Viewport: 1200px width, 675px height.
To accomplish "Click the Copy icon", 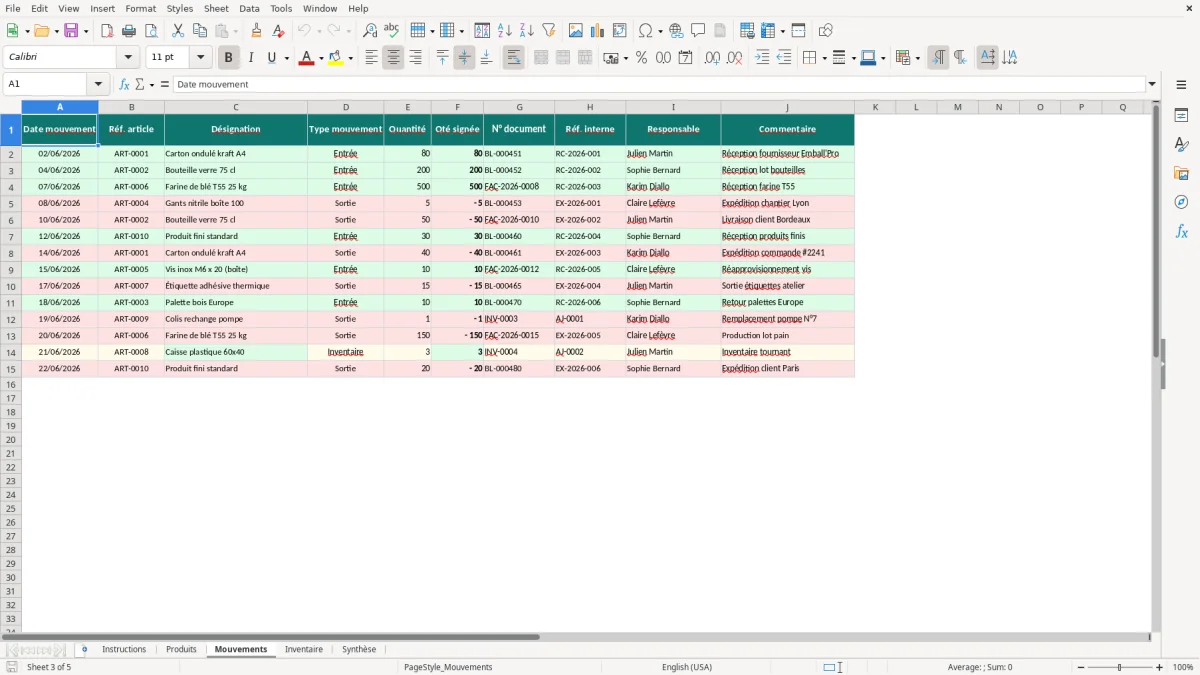I will pos(199,31).
